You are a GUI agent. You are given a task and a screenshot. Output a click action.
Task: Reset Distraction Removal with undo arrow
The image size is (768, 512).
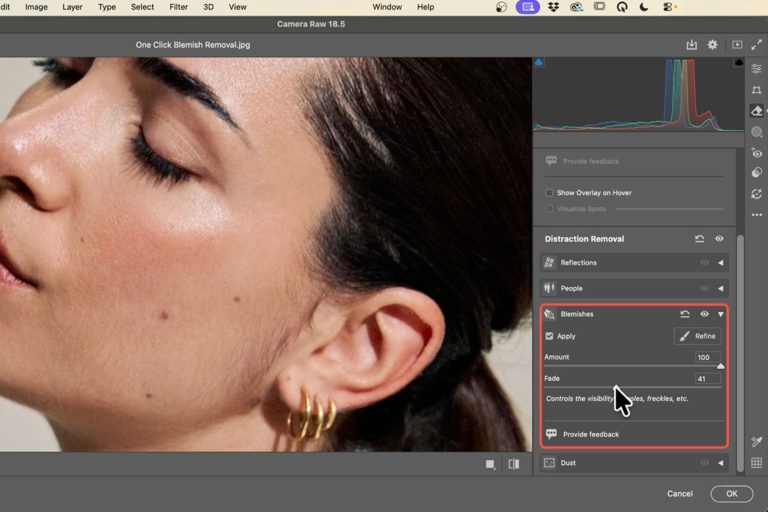click(x=699, y=239)
